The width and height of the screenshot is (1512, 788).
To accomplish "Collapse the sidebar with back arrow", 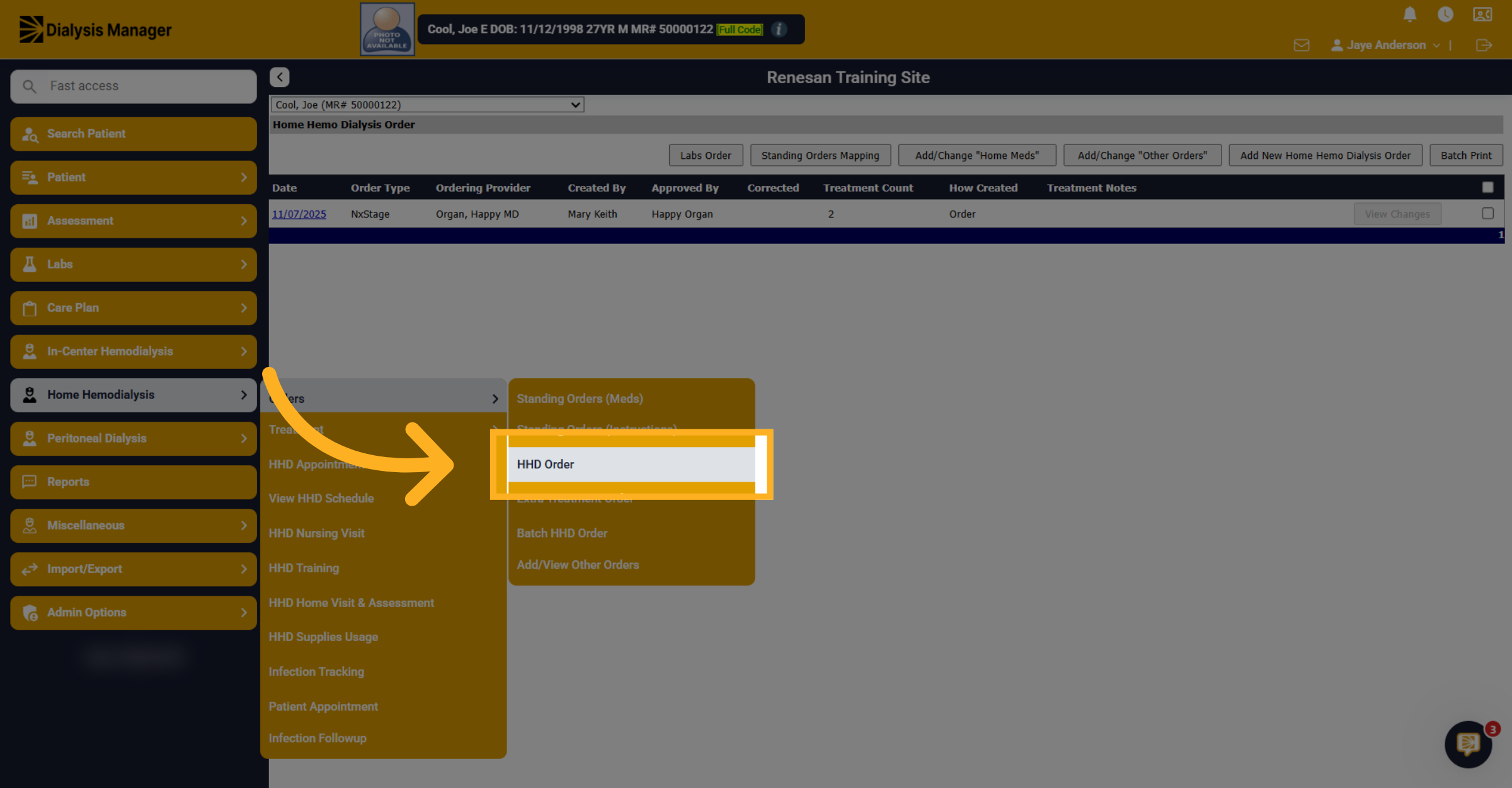I will click(x=280, y=77).
